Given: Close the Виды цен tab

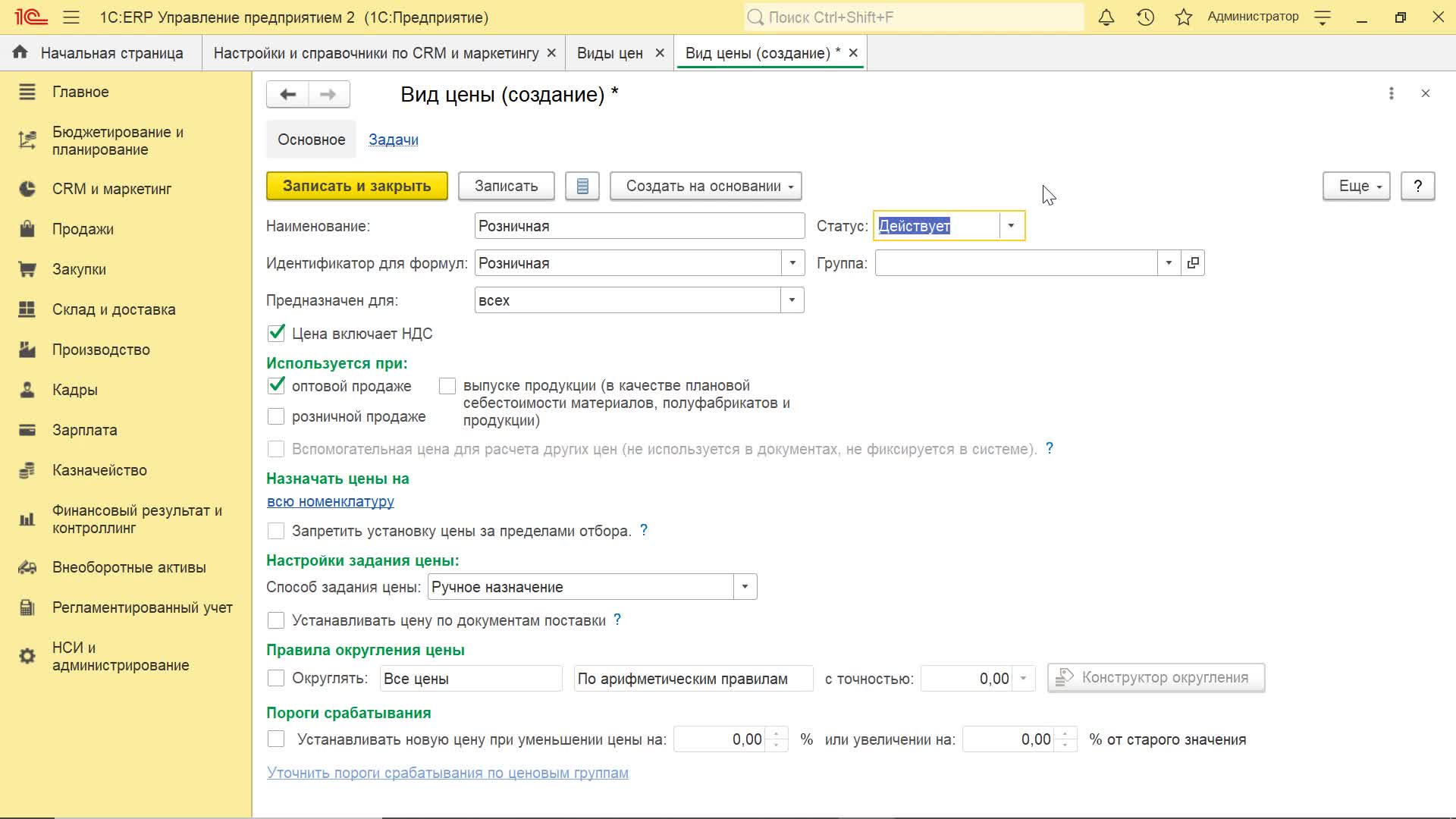Looking at the screenshot, I should pos(660,53).
